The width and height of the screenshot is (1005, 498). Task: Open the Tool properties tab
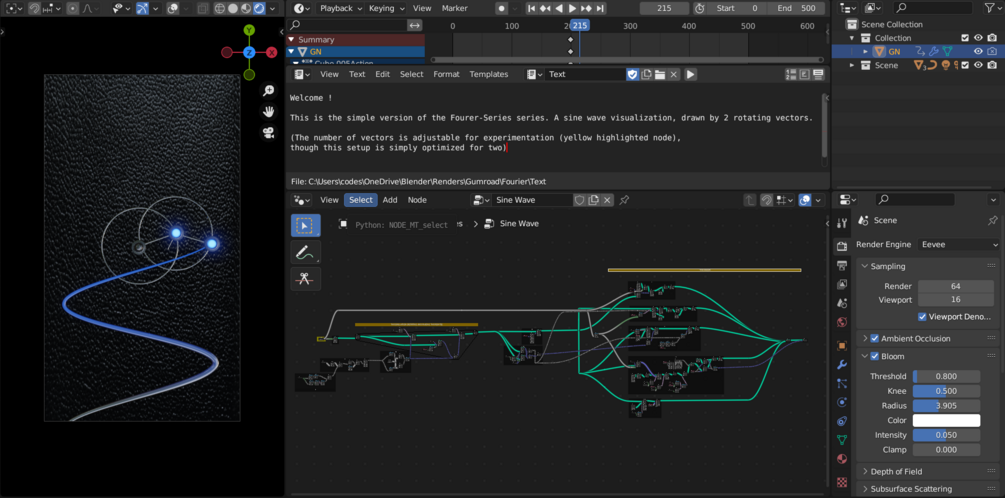[842, 222]
